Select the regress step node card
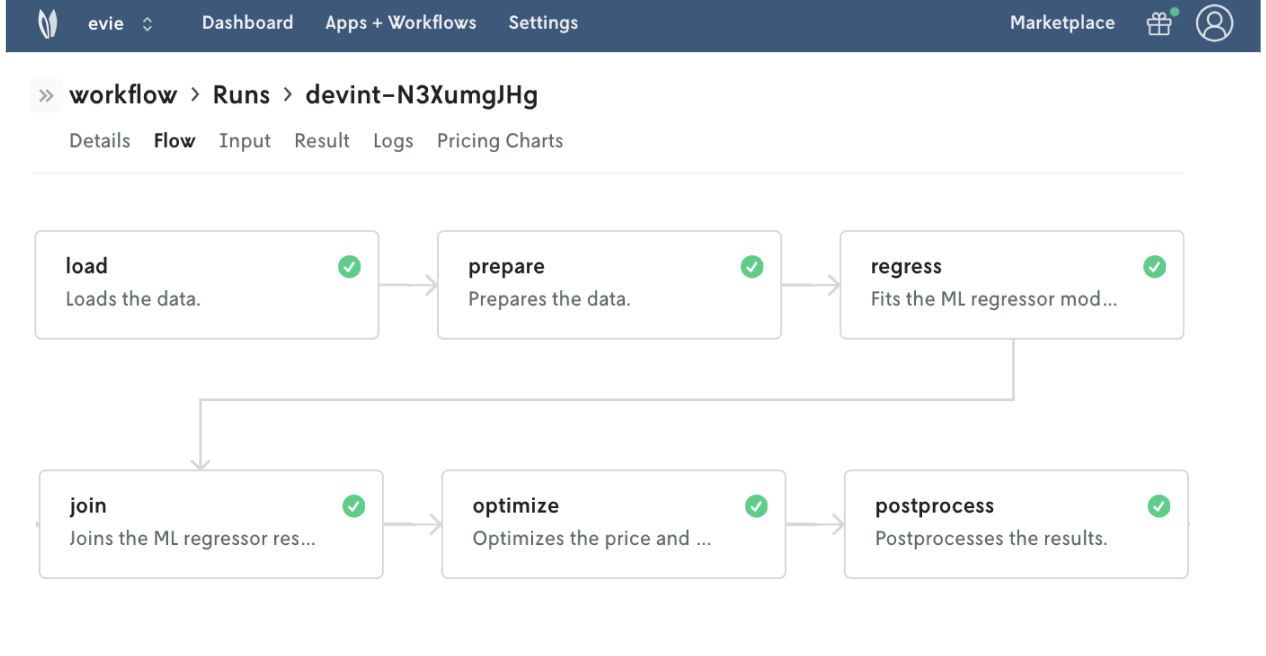This screenshot has width=1266, height=656. pos(1012,285)
